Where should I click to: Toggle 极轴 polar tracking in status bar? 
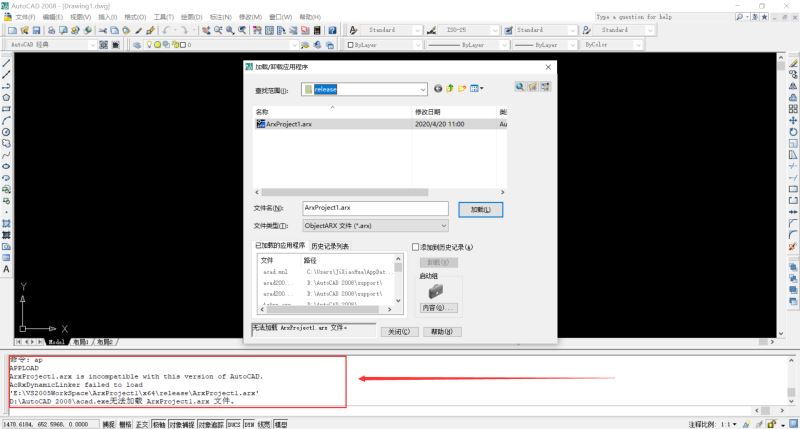point(159,424)
